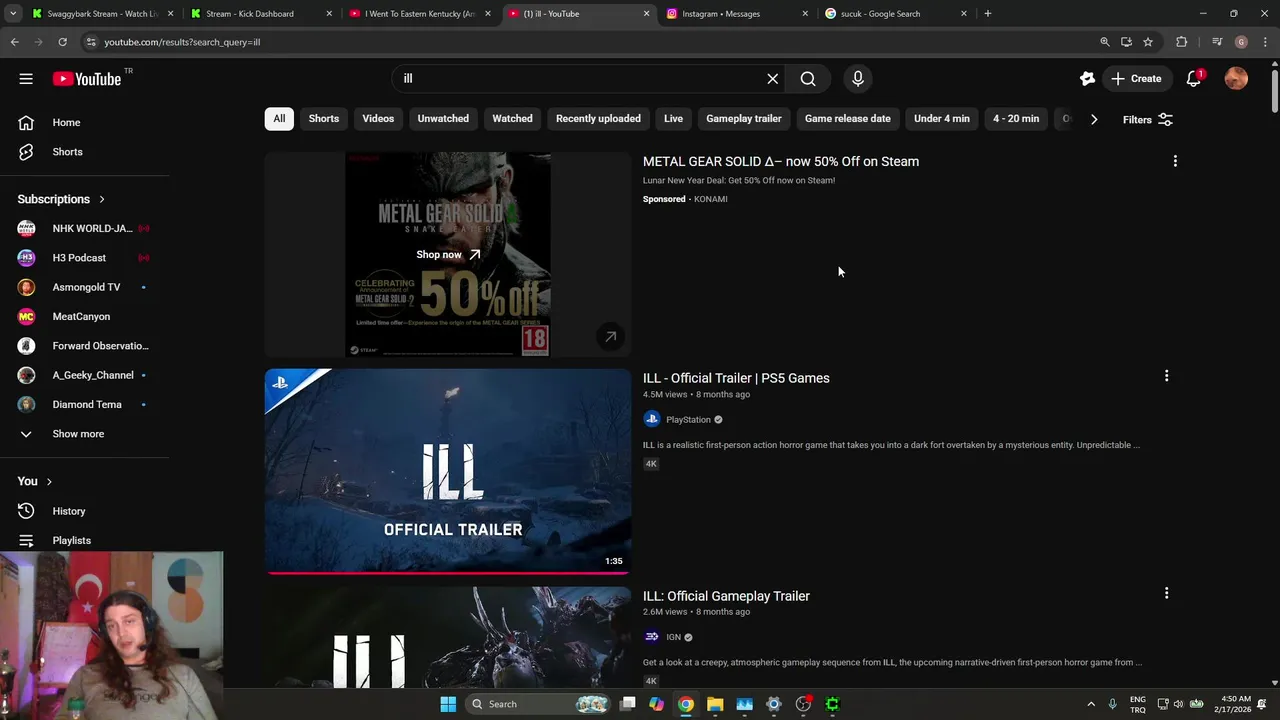The image size is (1280, 720).
Task: Open the Forward Observations subscription
Action: [84, 346]
